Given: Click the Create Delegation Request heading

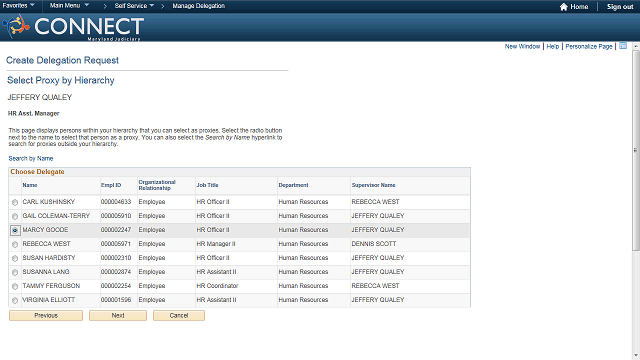Looking at the screenshot, I should point(62,60).
